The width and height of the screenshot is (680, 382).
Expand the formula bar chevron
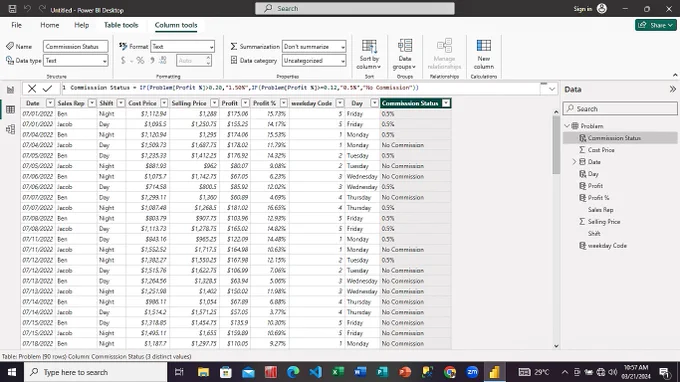[x=552, y=89]
